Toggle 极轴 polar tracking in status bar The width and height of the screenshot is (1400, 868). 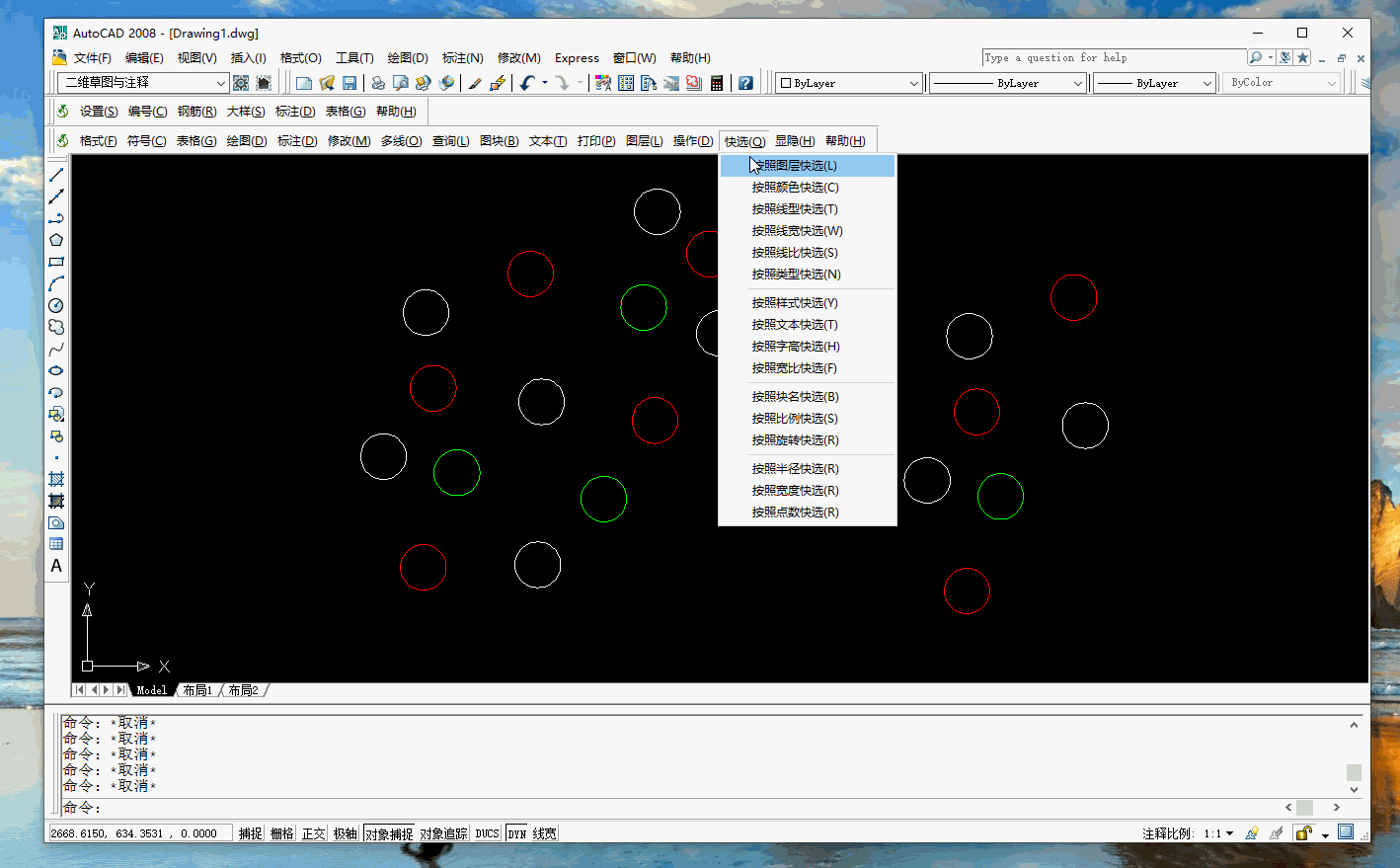pos(346,833)
